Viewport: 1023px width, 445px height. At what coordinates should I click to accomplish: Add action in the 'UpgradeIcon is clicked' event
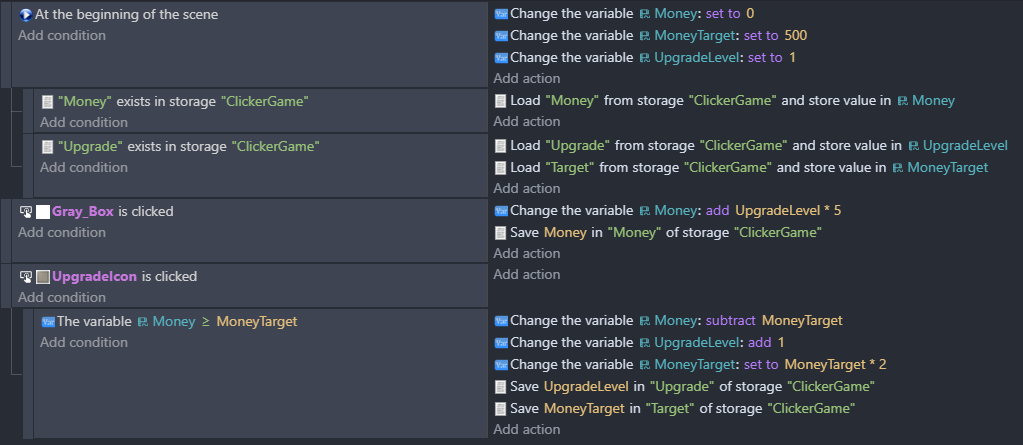point(527,274)
